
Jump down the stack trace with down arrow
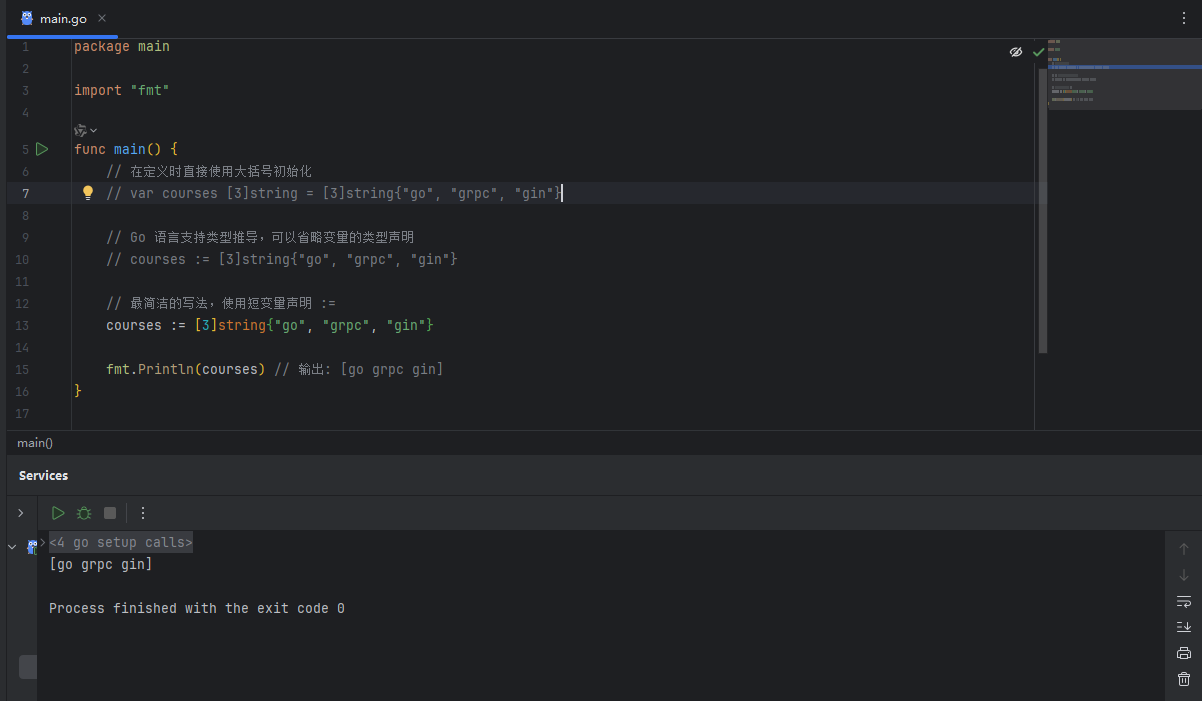pyautogui.click(x=1184, y=575)
